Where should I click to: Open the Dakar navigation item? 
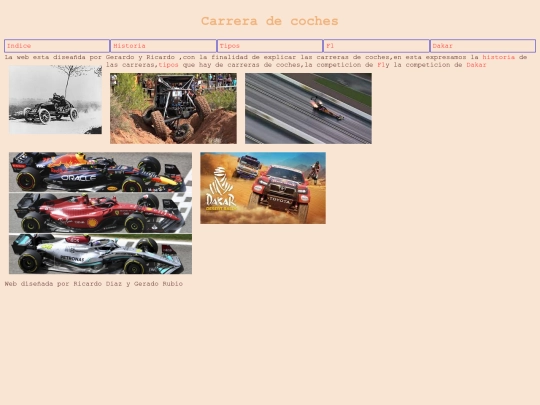[483, 46]
